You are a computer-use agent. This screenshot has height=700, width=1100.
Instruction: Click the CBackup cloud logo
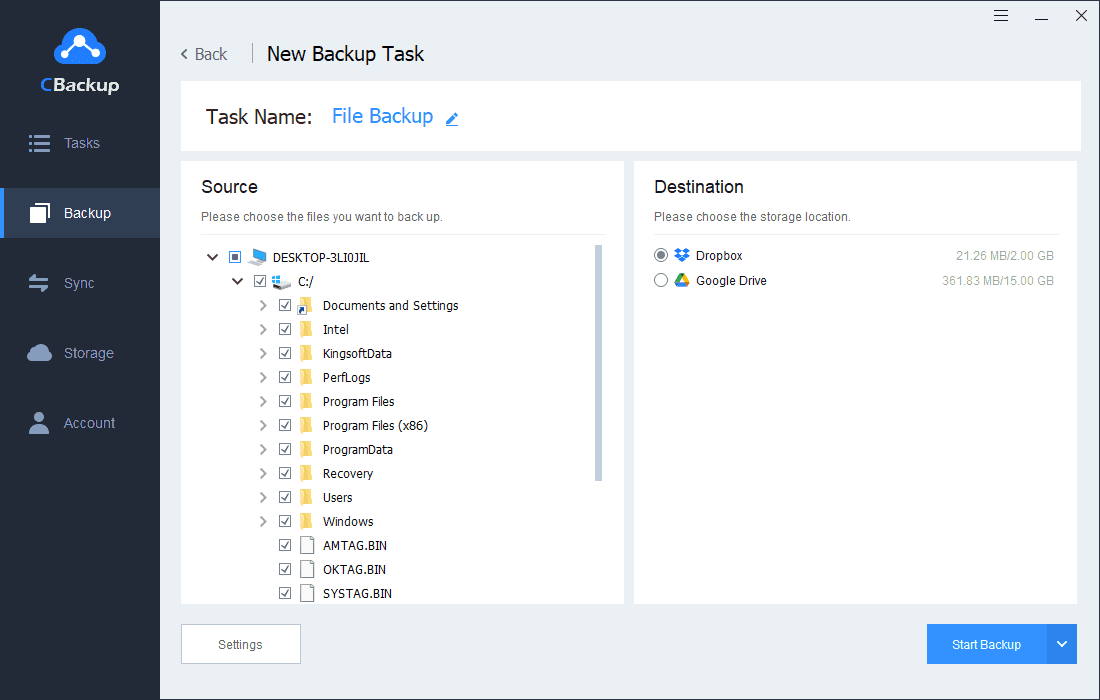[79, 48]
